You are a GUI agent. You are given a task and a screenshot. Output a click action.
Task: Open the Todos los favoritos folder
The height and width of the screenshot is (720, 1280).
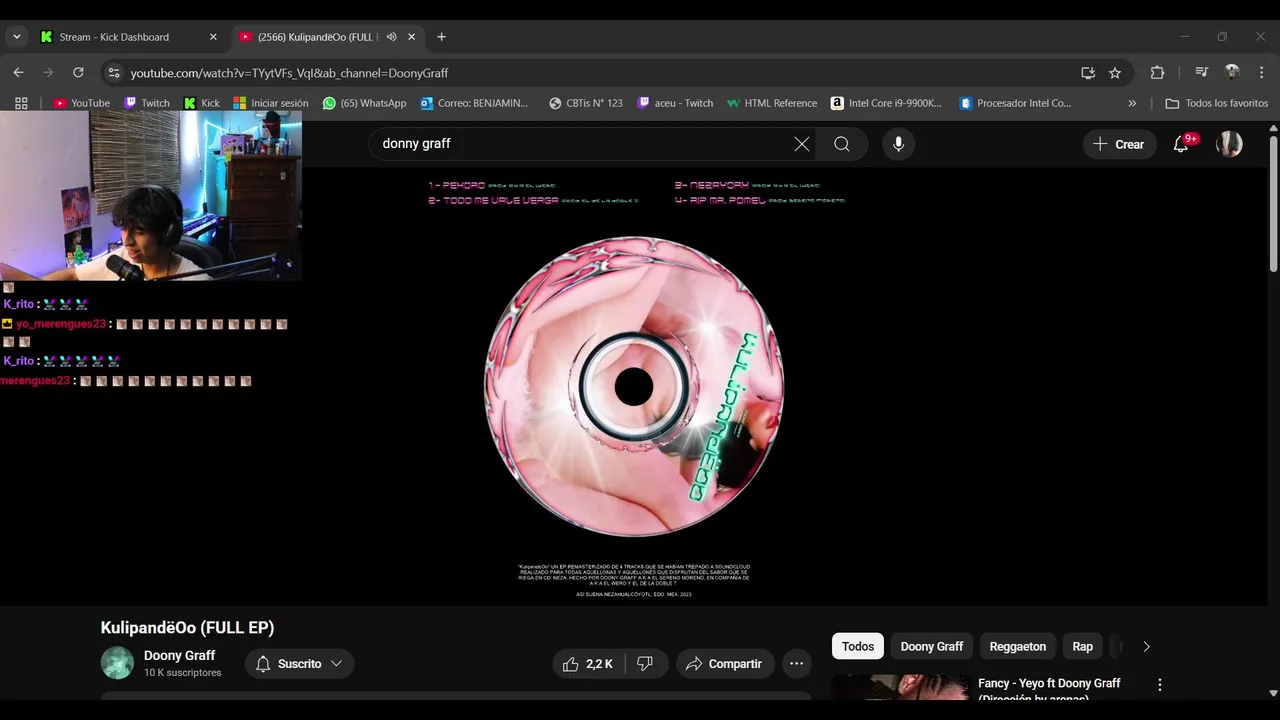click(1217, 103)
